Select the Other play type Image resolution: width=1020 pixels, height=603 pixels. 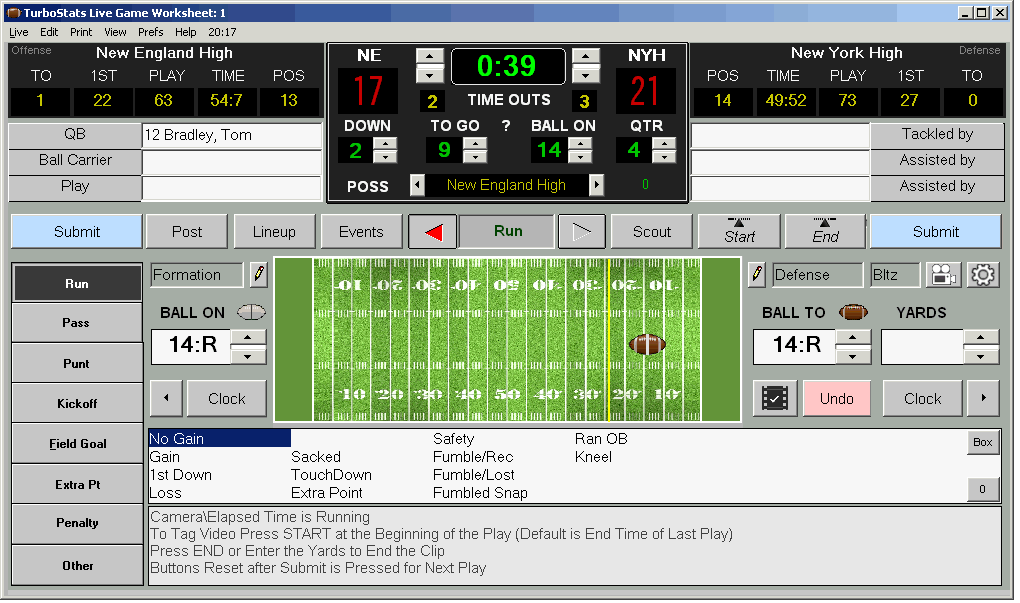coord(77,565)
